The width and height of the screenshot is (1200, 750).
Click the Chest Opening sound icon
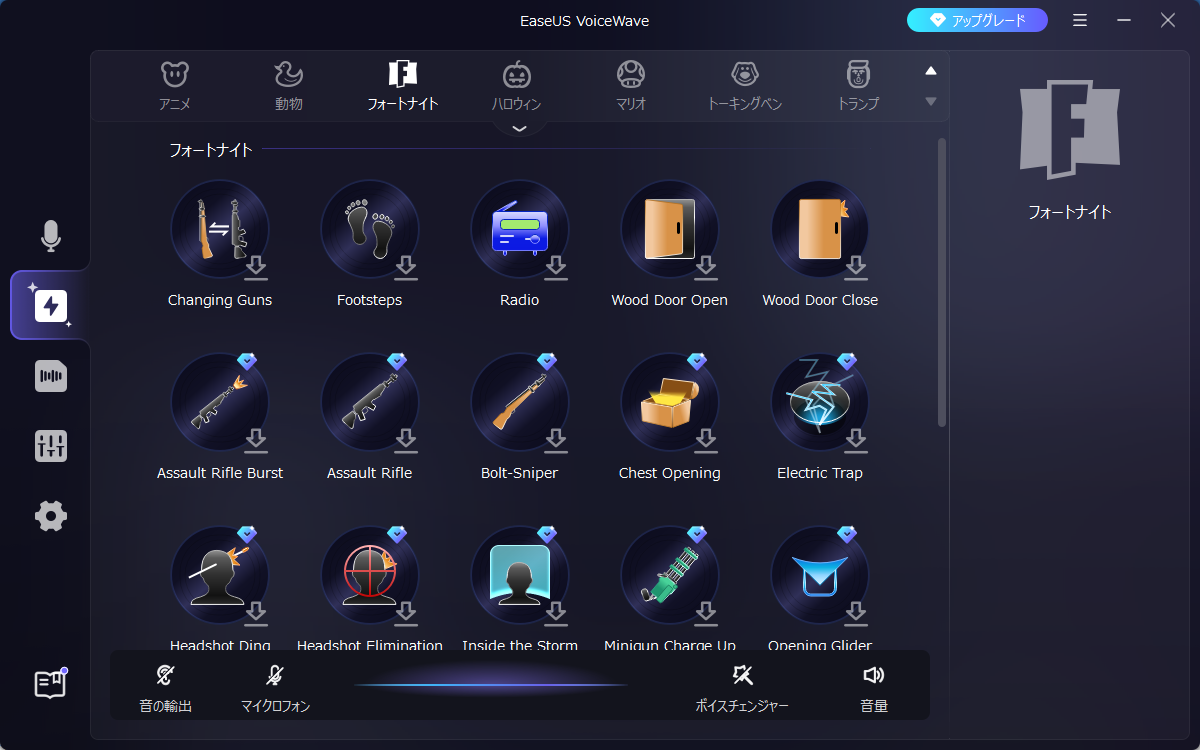point(669,402)
